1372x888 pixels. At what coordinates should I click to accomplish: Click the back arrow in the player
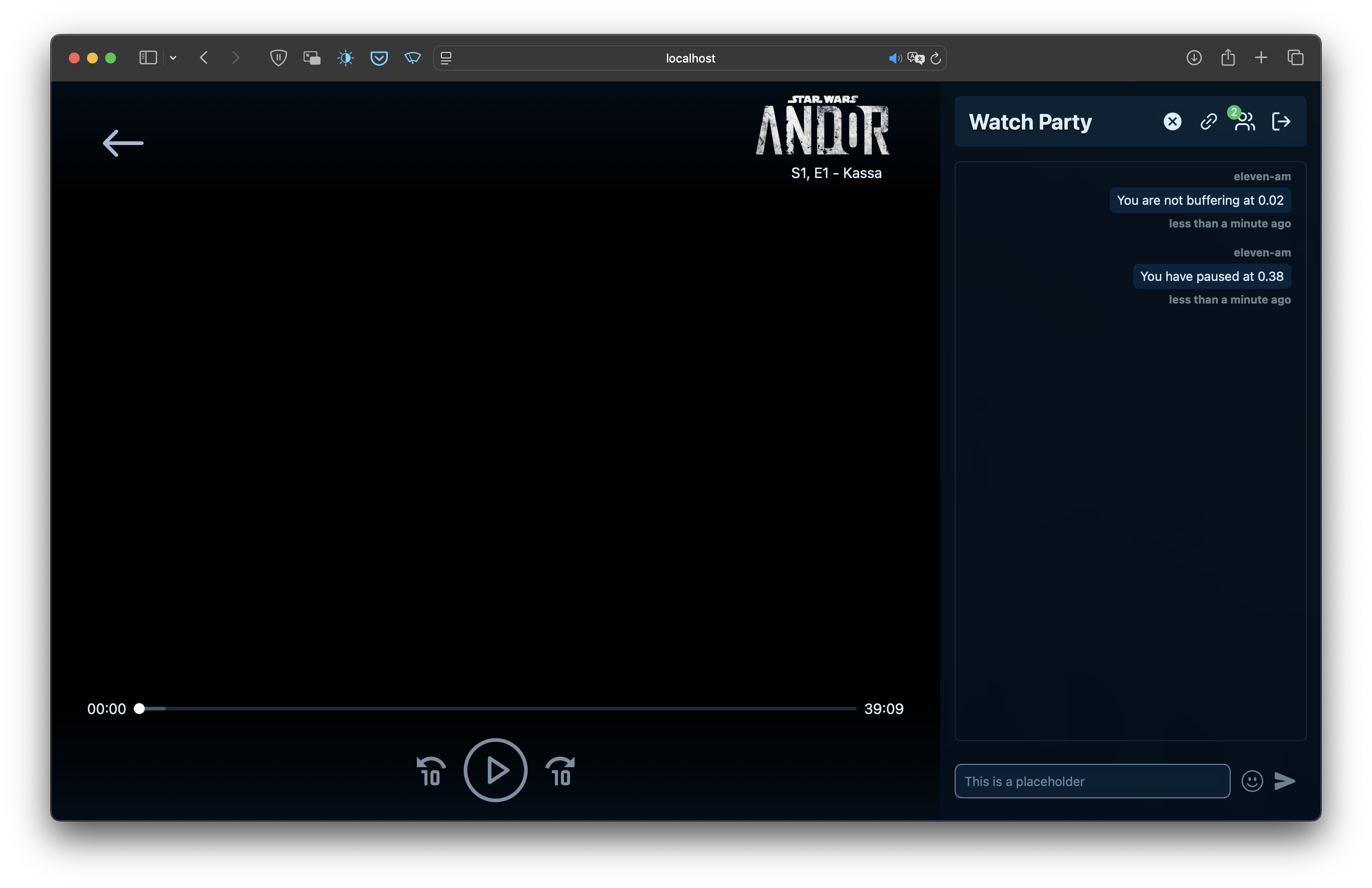pyautogui.click(x=123, y=143)
